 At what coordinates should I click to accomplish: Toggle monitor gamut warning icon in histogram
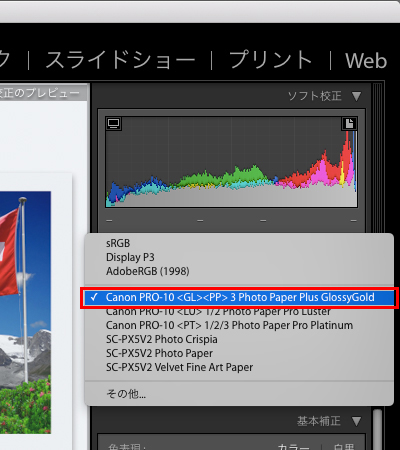coord(114,123)
